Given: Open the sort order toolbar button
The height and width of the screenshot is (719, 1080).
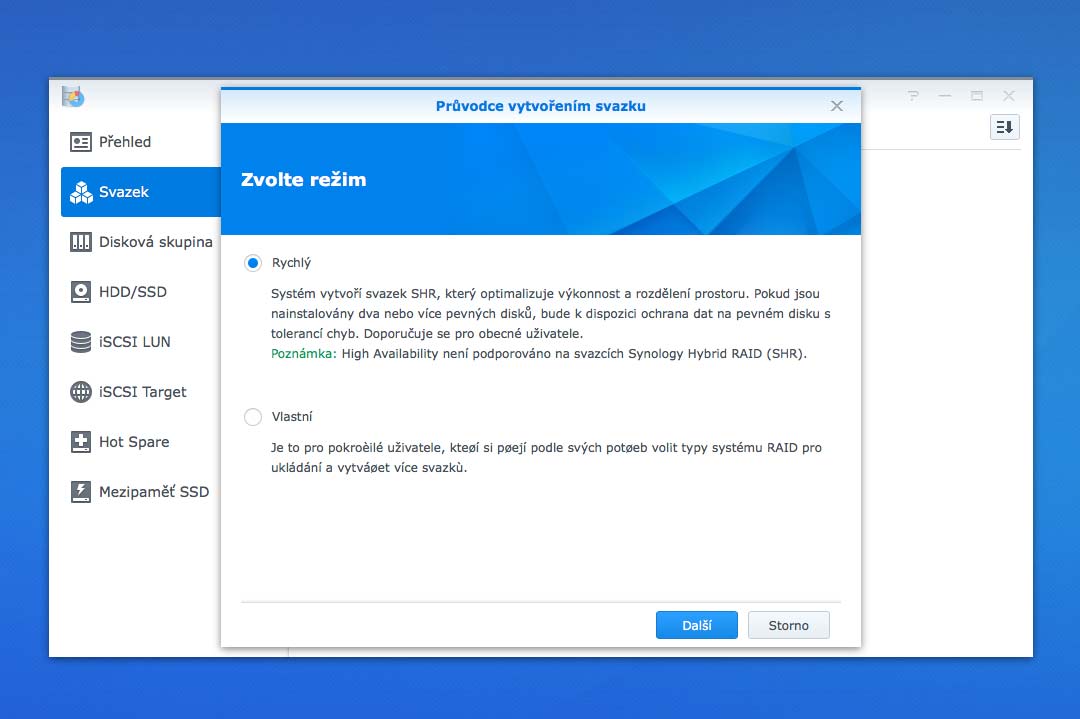Looking at the screenshot, I should [1004, 127].
